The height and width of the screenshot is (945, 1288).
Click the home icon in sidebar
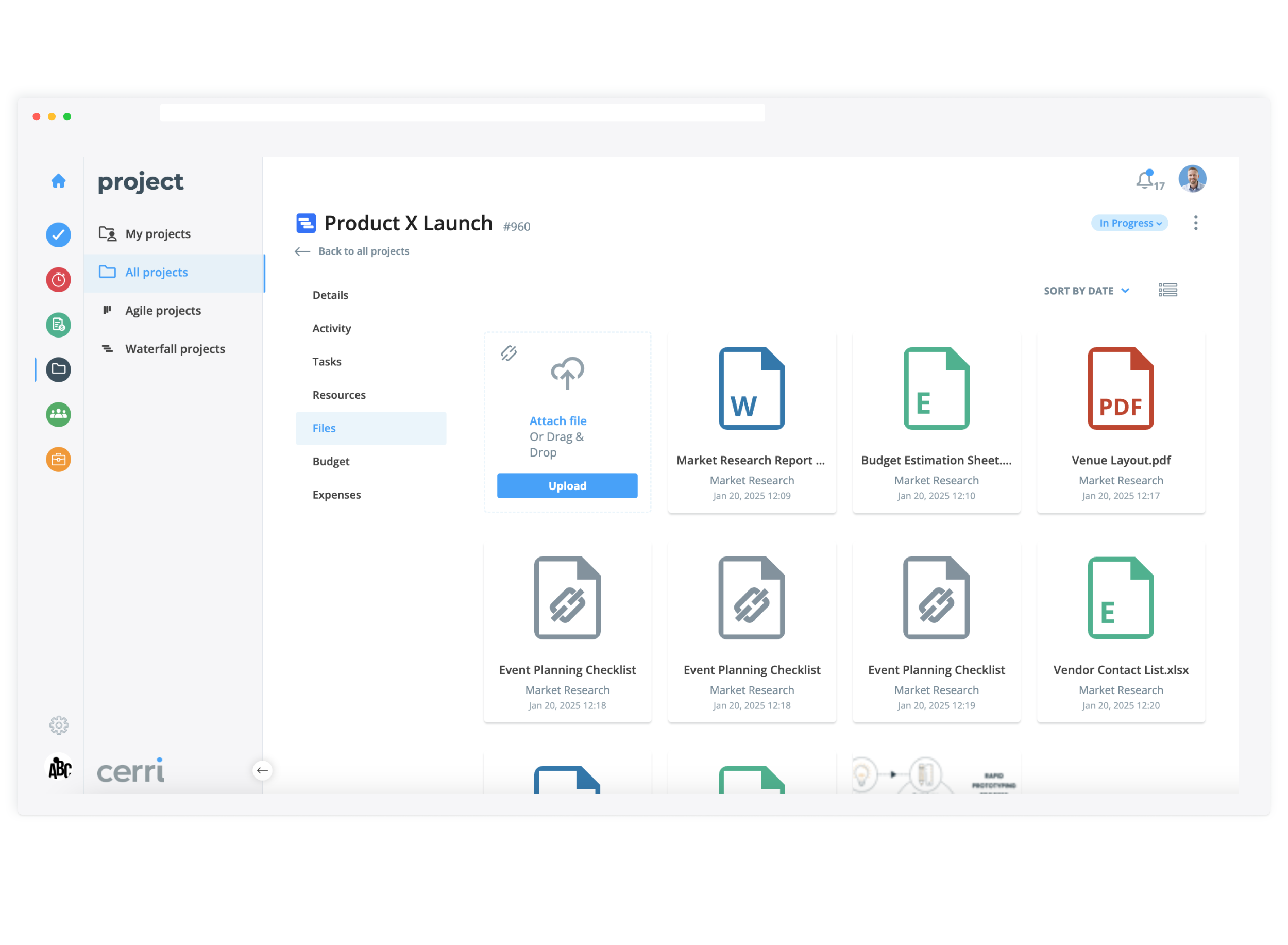tap(58, 181)
